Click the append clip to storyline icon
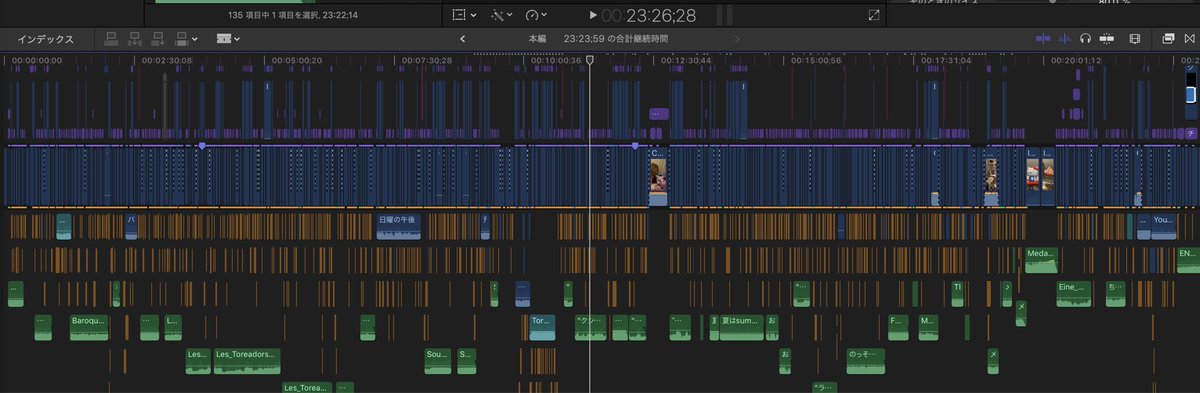This screenshot has height=393, width=1200. [x=158, y=39]
